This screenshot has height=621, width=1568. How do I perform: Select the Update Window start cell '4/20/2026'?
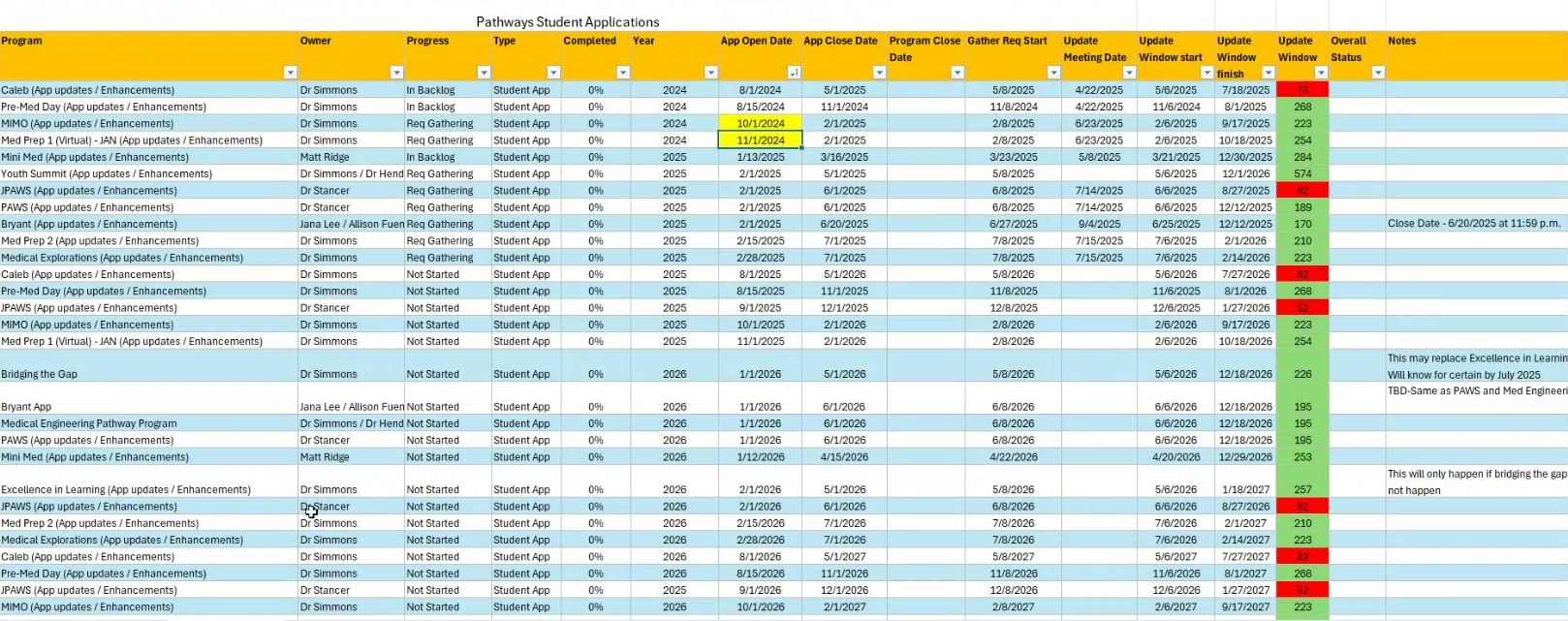click(x=1176, y=457)
